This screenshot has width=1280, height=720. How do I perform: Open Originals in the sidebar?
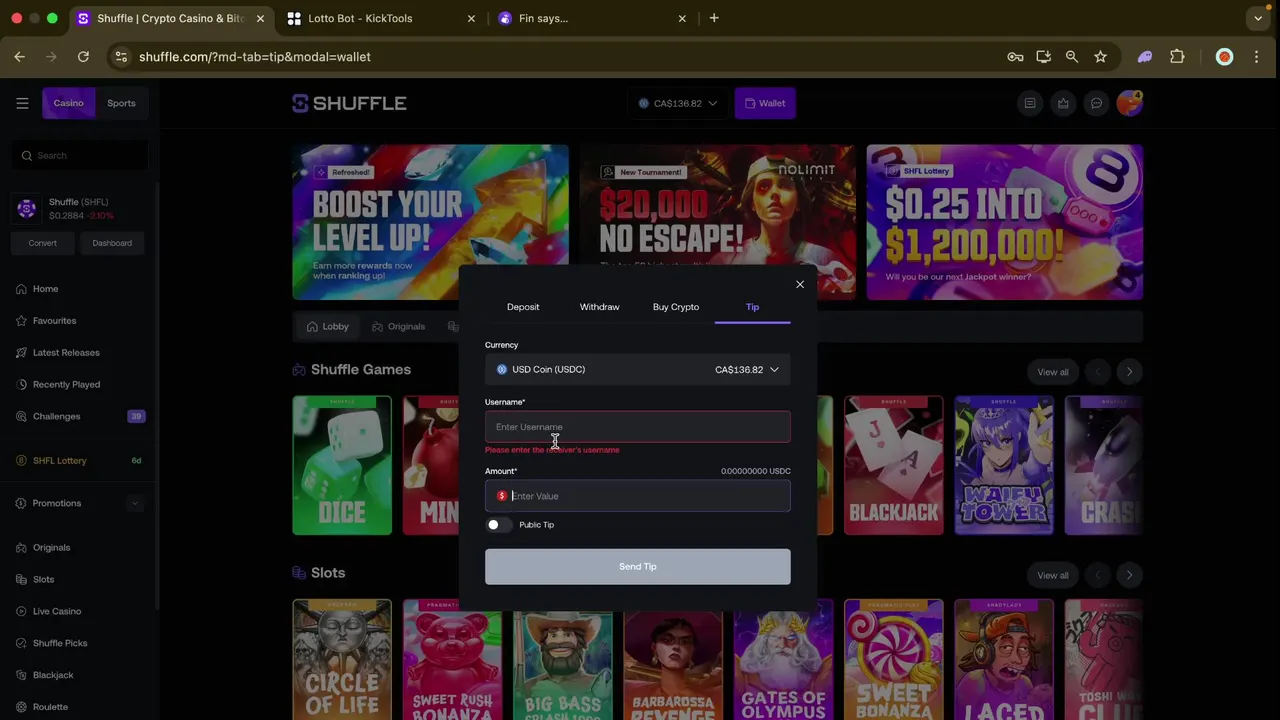(x=51, y=548)
